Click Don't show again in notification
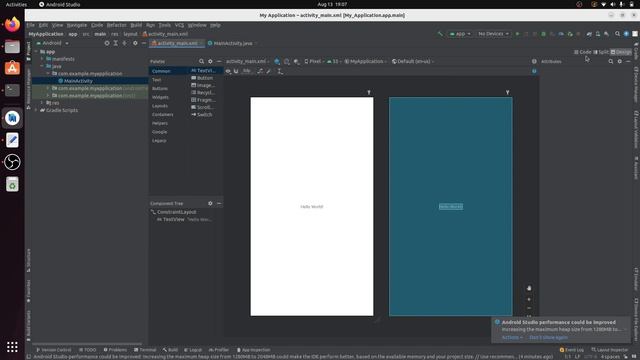Image resolution: width=640 pixels, height=360 pixels. point(548,338)
